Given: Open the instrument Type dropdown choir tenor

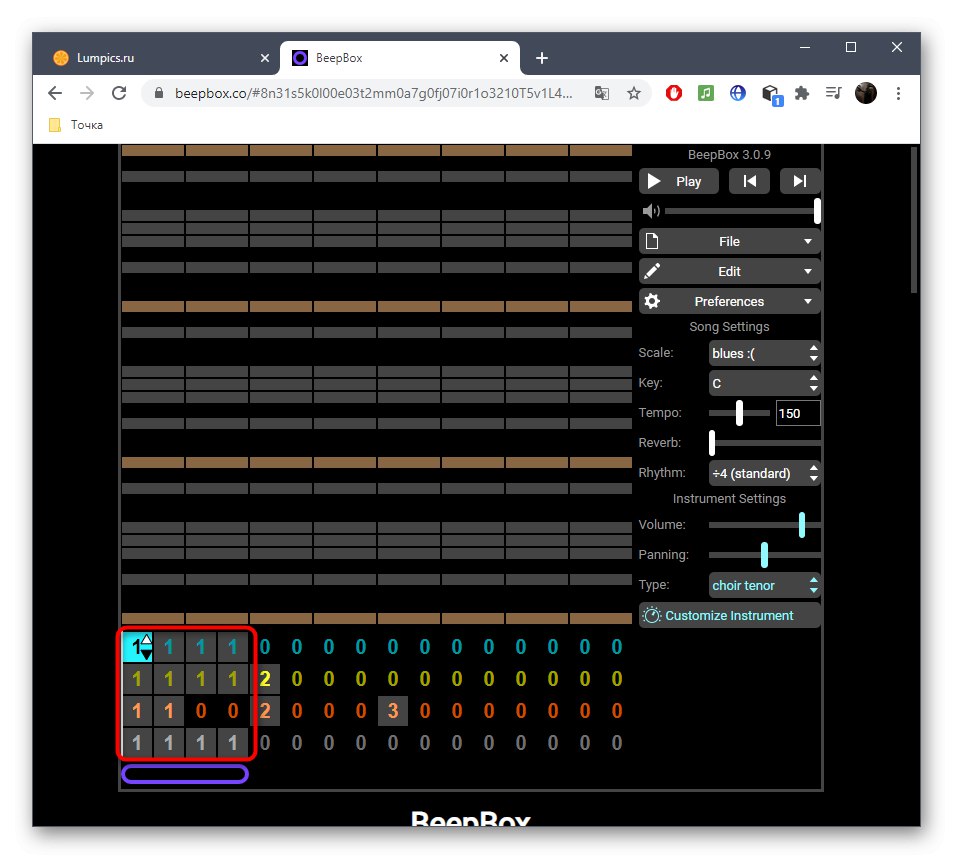Looking at the screenshot, I should click(765, 585).
